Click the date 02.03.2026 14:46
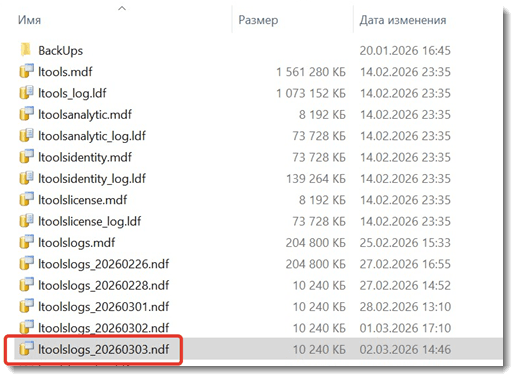This screenshot has height=390, width=518. click(x=405, y=349)
